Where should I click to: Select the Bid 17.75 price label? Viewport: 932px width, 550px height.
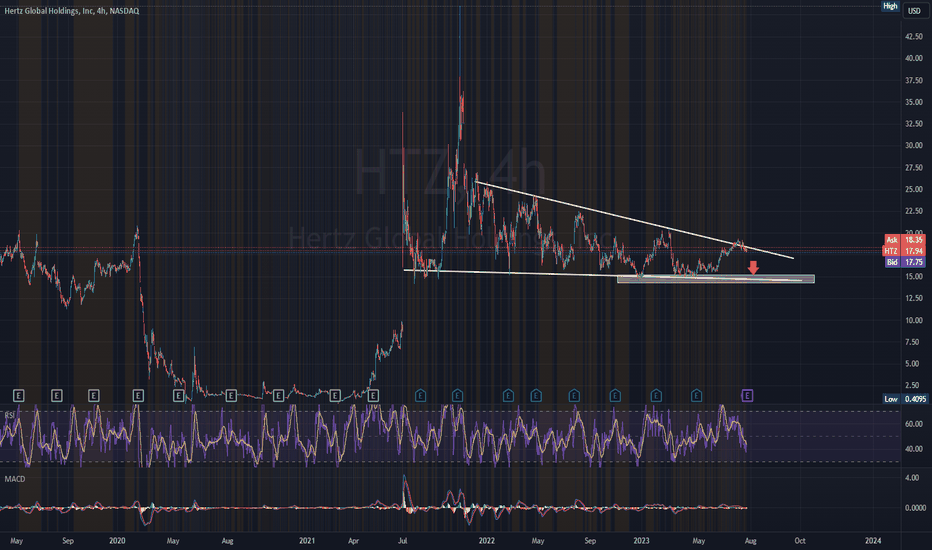(905, 262)
